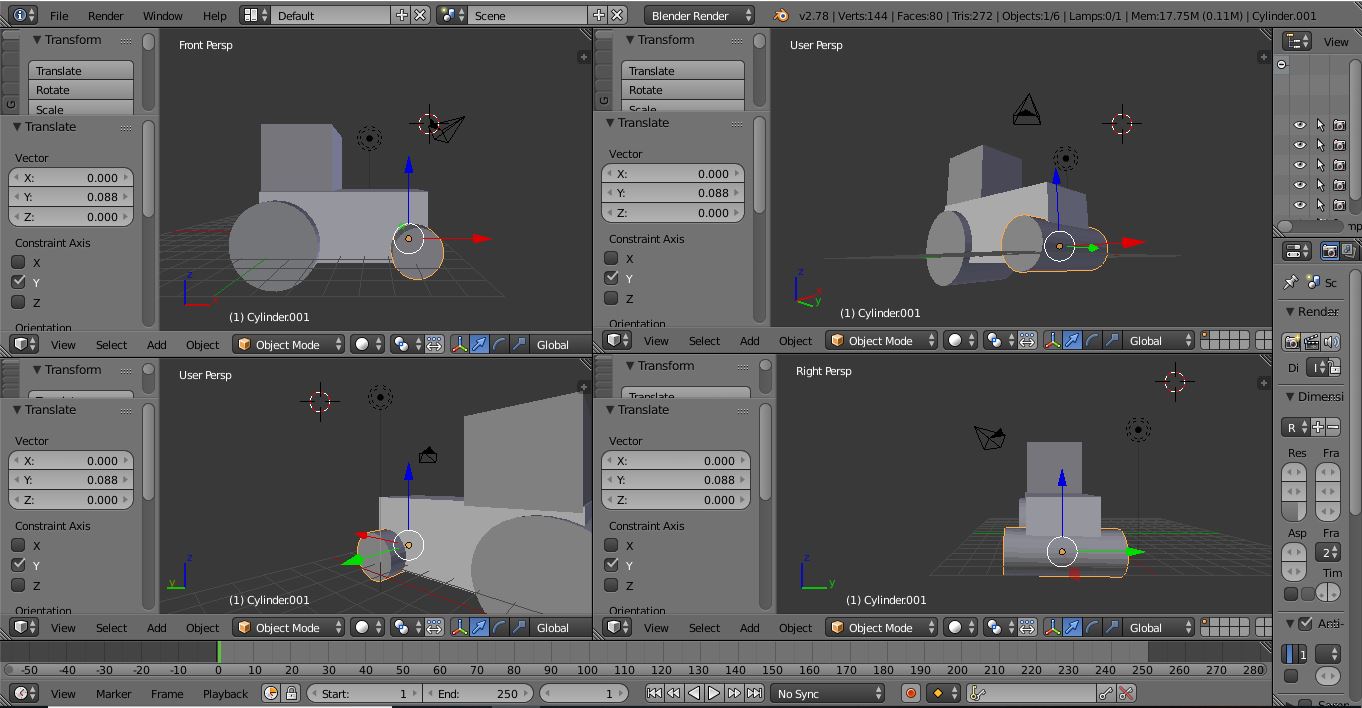Toggle the Anti-Aliasing checkbox
Screen dimensions: 1362x708
pyautogui.click(x=1305, y=623)
